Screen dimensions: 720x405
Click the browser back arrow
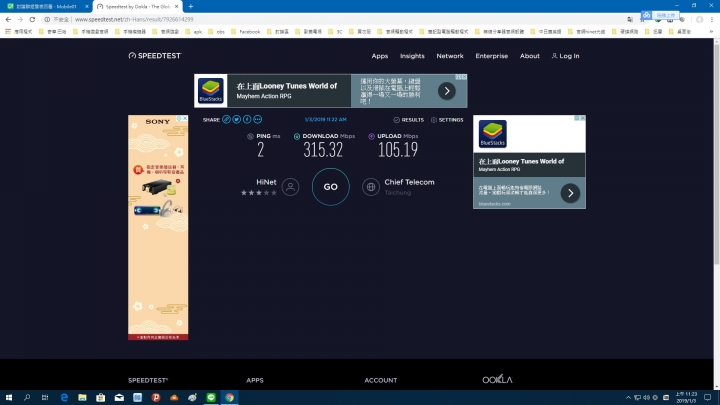pos(8,19)
